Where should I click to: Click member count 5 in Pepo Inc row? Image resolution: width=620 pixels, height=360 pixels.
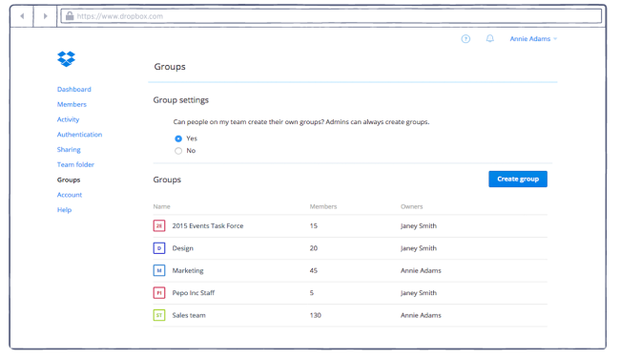point(312,293)
